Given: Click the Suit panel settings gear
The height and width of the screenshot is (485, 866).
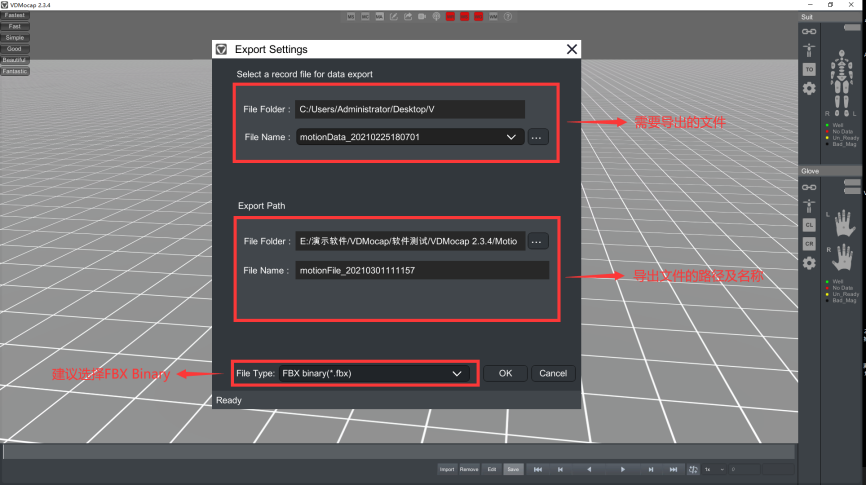Looking at the screenshot, I should [x=809, y=89].
